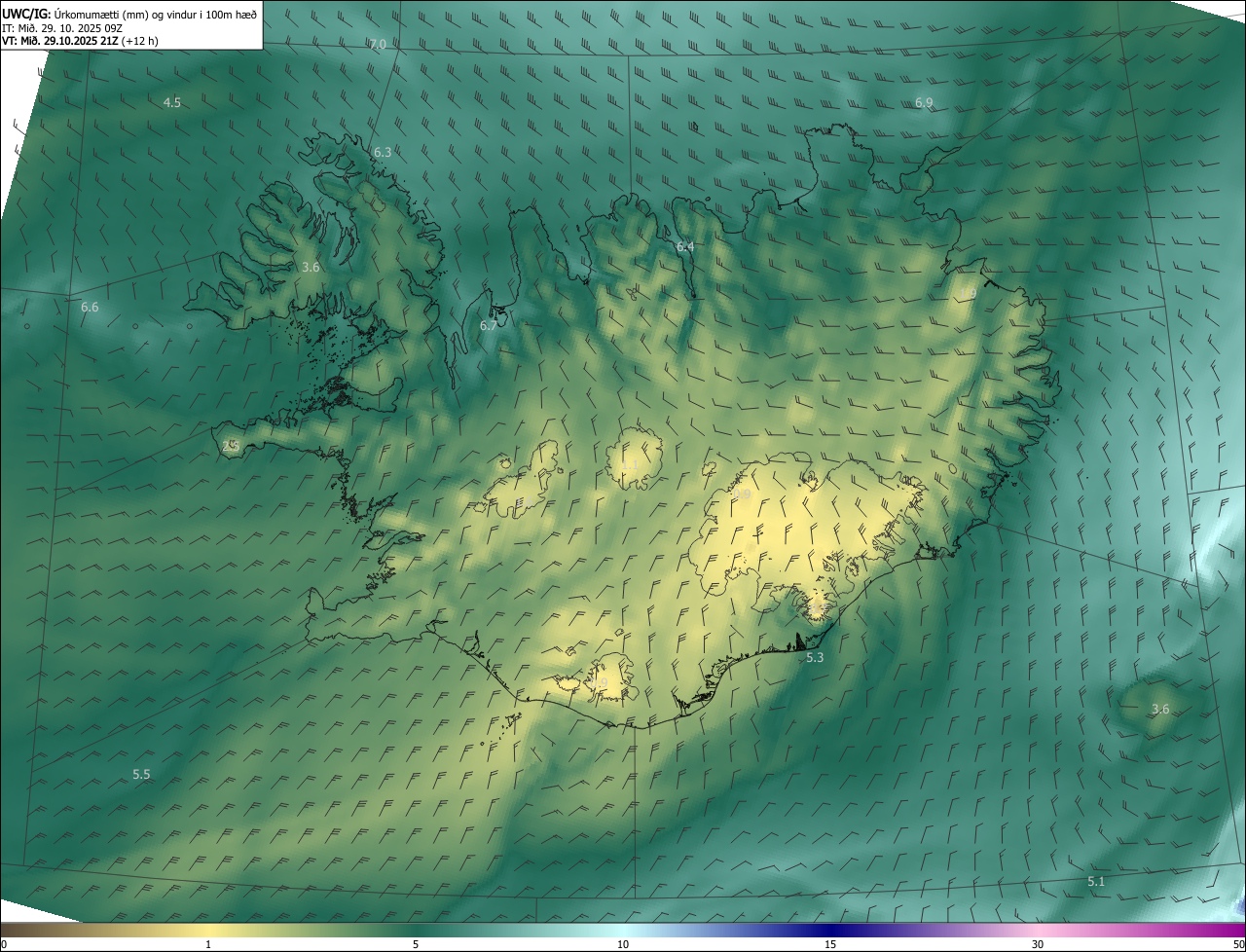Select the 3.6 label inside the offshore circular patch
This screenshot has height=952, width=1246.
(x=1160, y=710)
